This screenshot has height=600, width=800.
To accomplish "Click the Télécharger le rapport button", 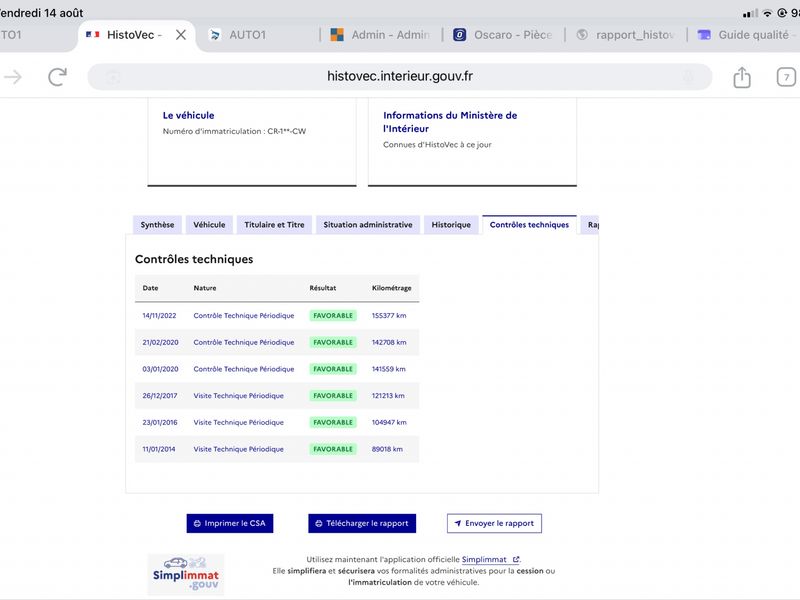I will point(362,523).
